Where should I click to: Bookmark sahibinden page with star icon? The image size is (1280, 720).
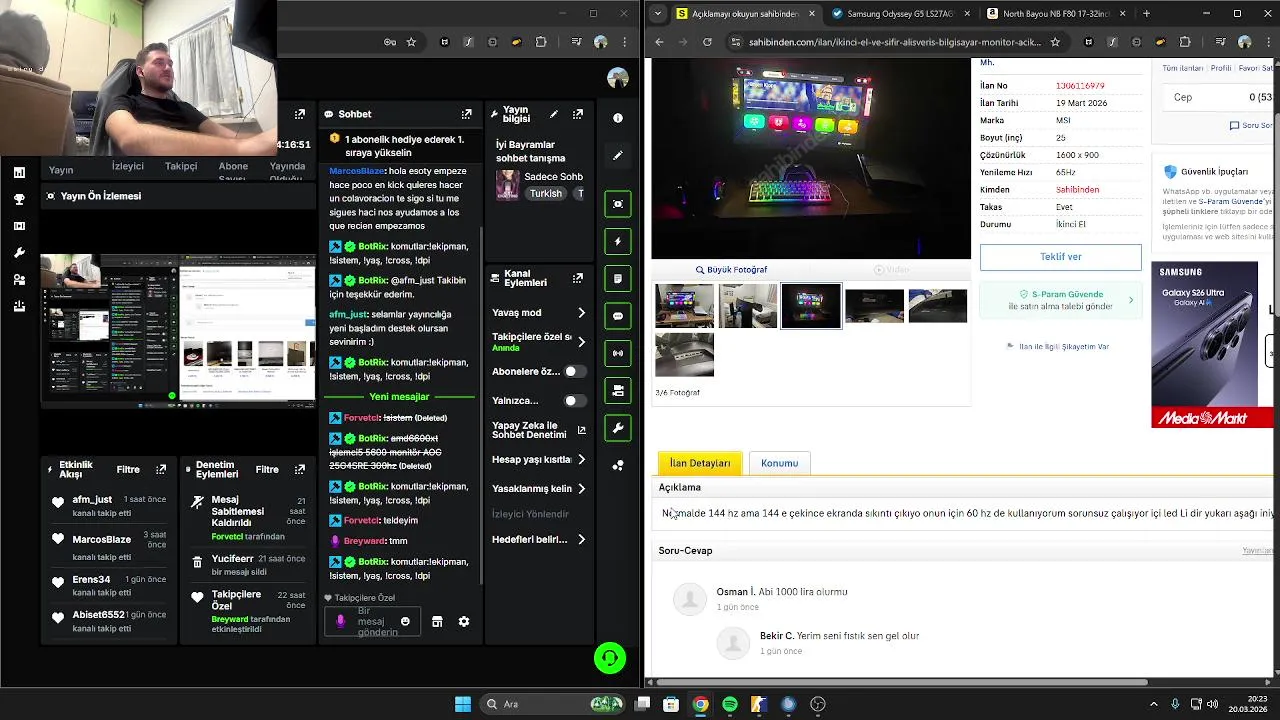pos(1055,42)
